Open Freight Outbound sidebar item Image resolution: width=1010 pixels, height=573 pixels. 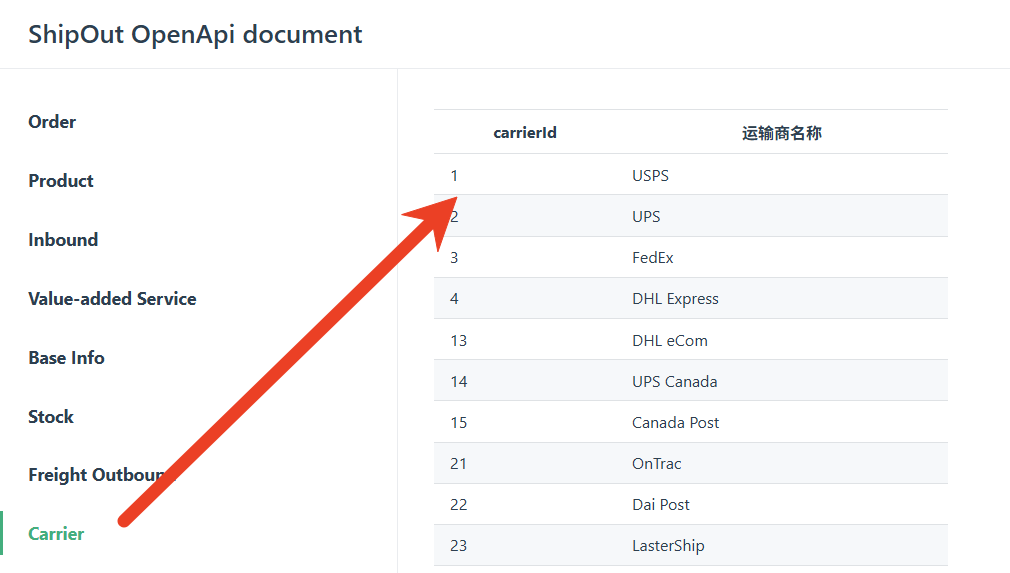(102, 475)
